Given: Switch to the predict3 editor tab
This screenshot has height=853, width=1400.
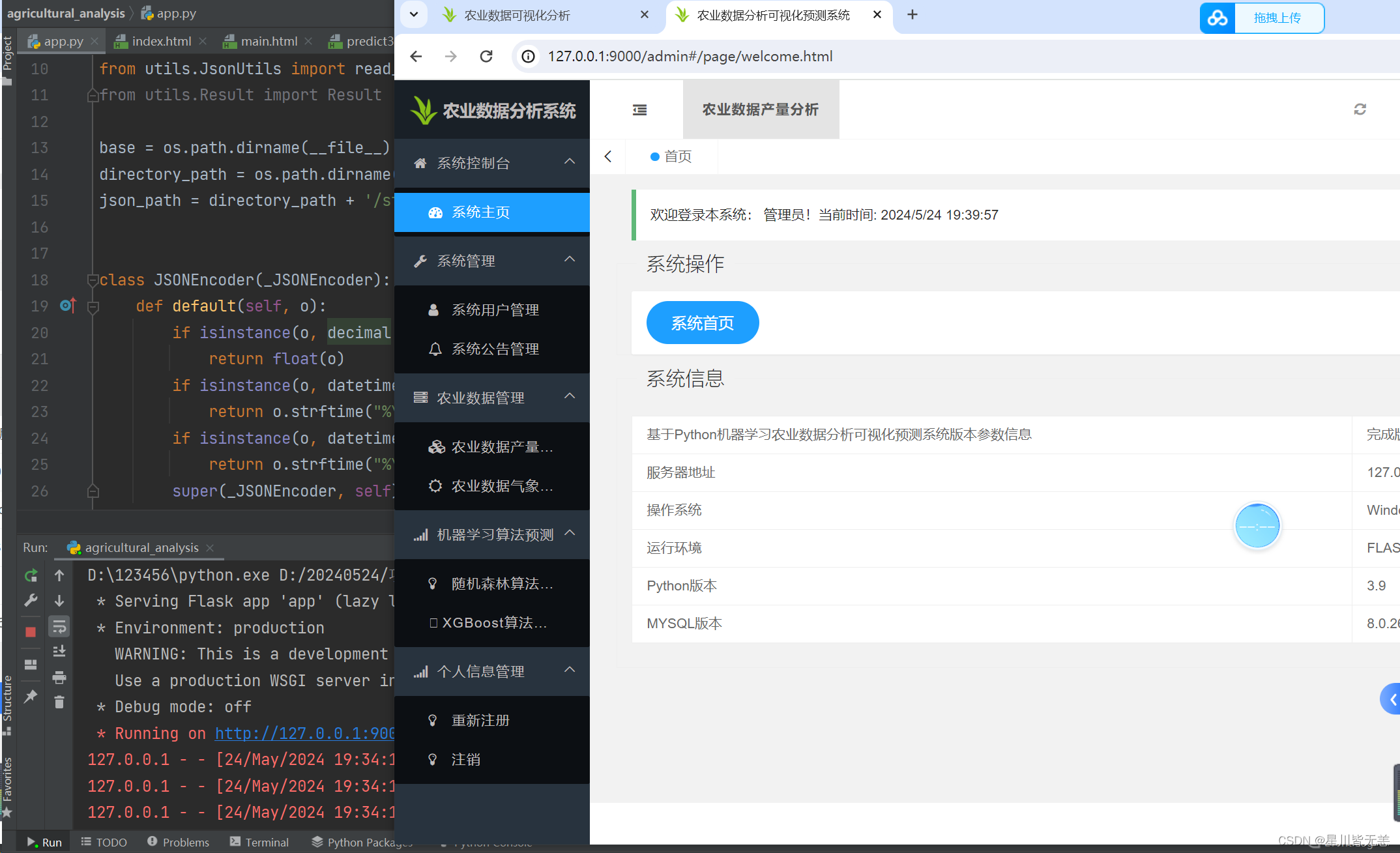Looking at the screenshot, I should pos(368,40).
